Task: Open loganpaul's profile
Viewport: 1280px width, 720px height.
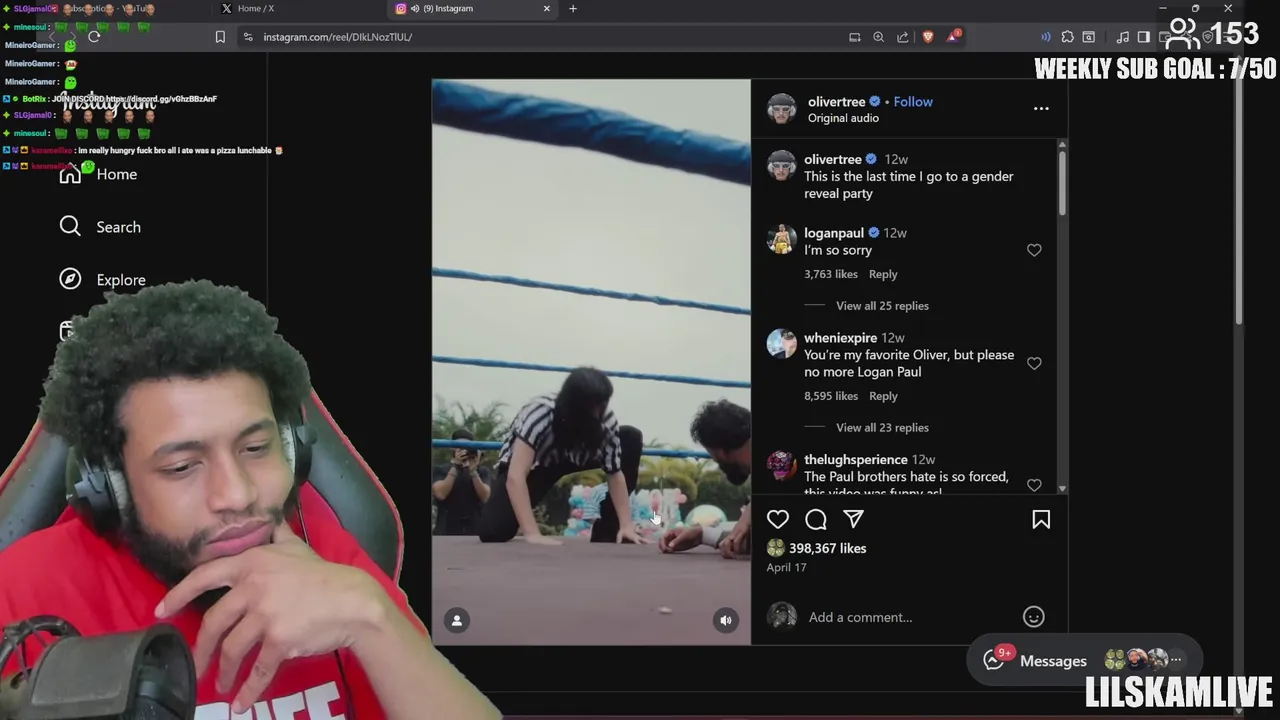Action: (x=834, y=233)
